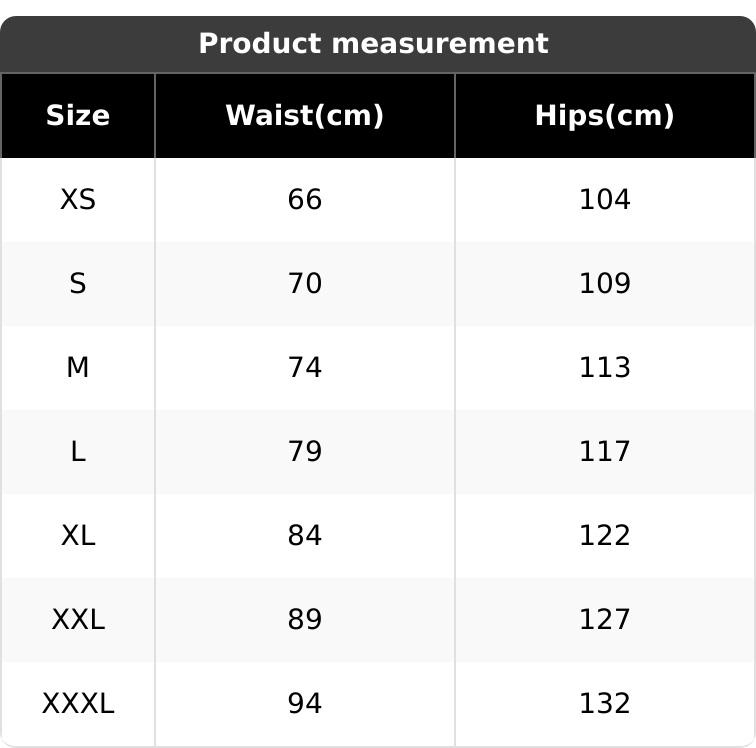Click hips value 113
756x748 pixels.
point(605,368)
